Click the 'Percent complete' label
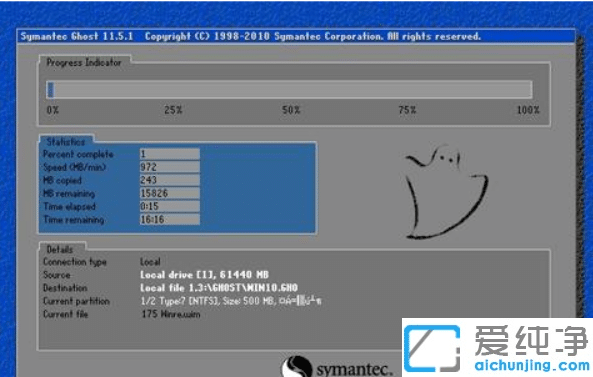Image resolution: width=593 pixels, height=377 pixels. click(x=78, y=154)
